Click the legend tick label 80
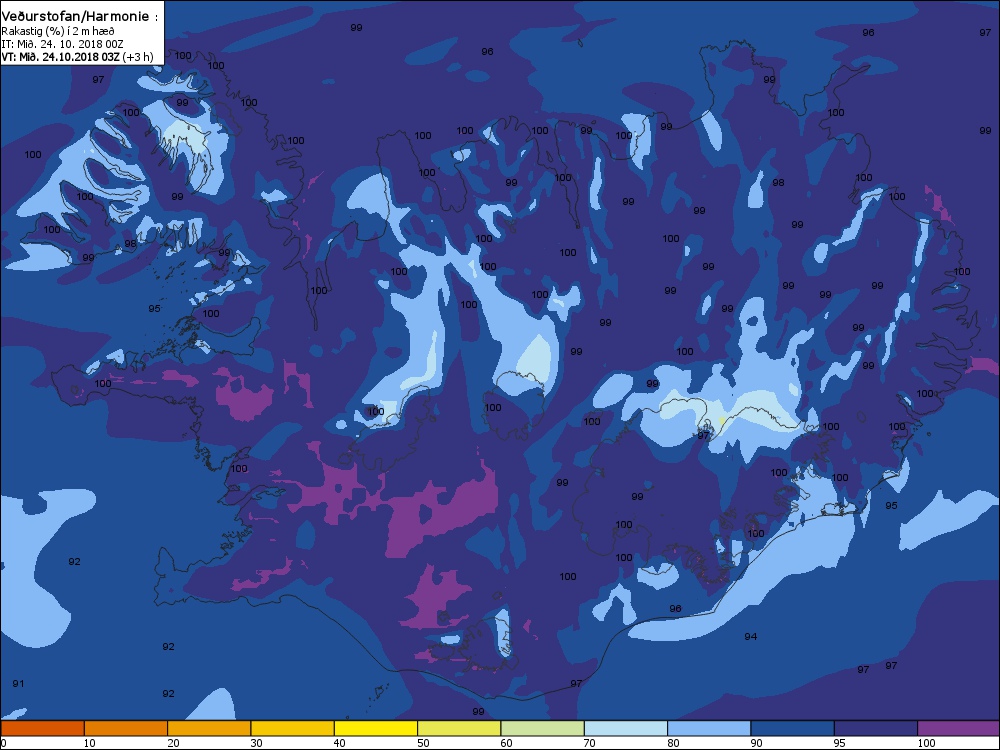This screenshot has width=1000, height=750. 673,743
